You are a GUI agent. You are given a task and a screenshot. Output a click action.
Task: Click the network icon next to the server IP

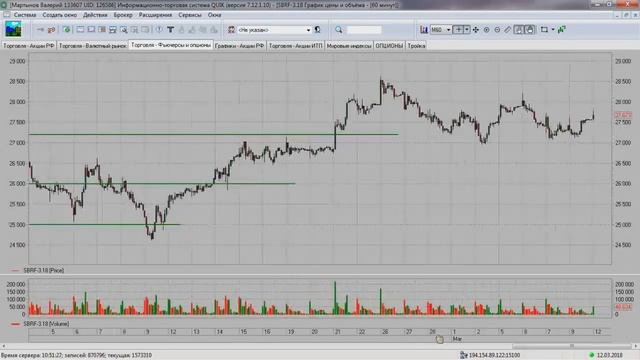coord(464,356)
